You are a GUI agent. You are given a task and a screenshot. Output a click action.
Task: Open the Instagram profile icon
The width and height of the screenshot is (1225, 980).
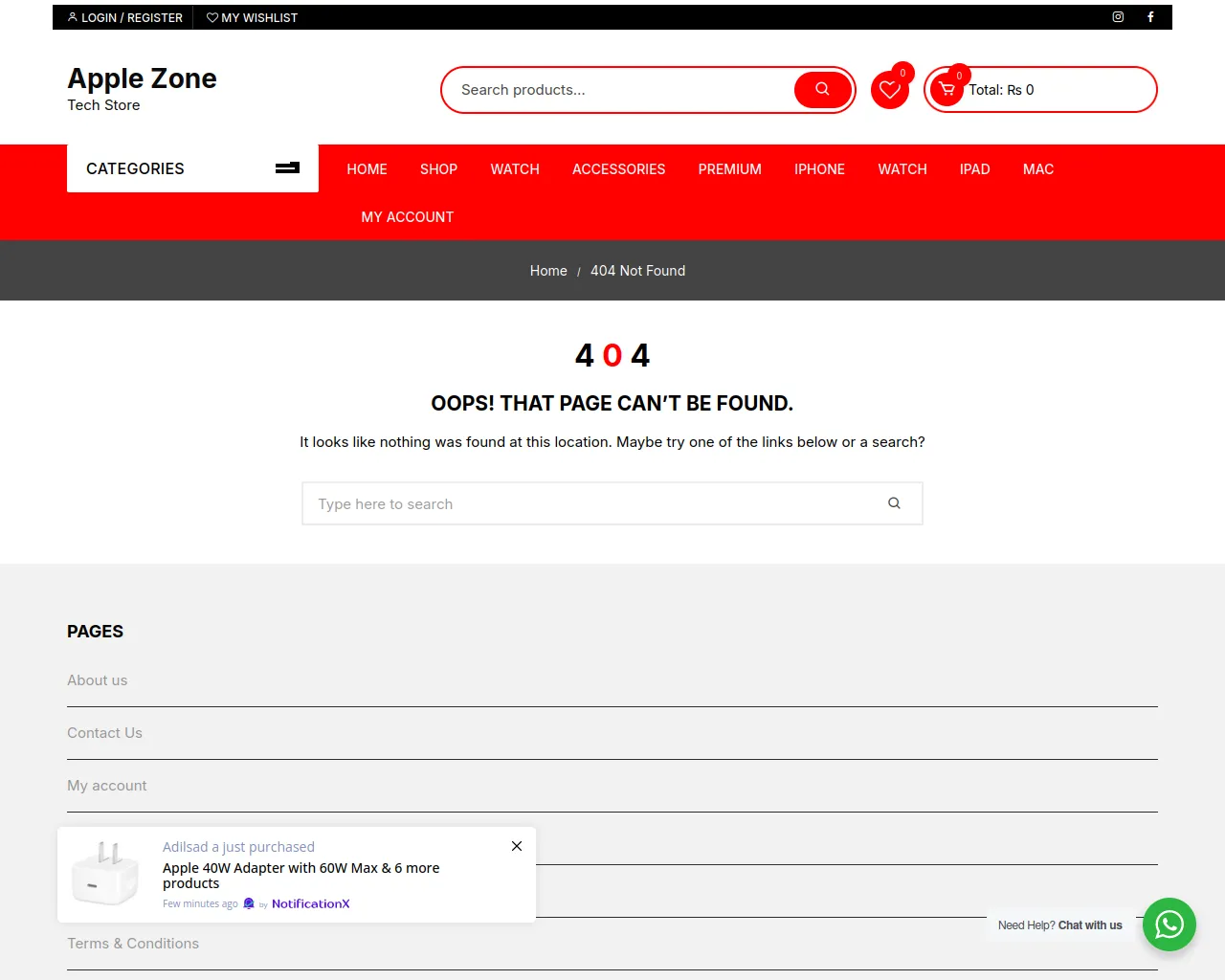(1118, 17)
